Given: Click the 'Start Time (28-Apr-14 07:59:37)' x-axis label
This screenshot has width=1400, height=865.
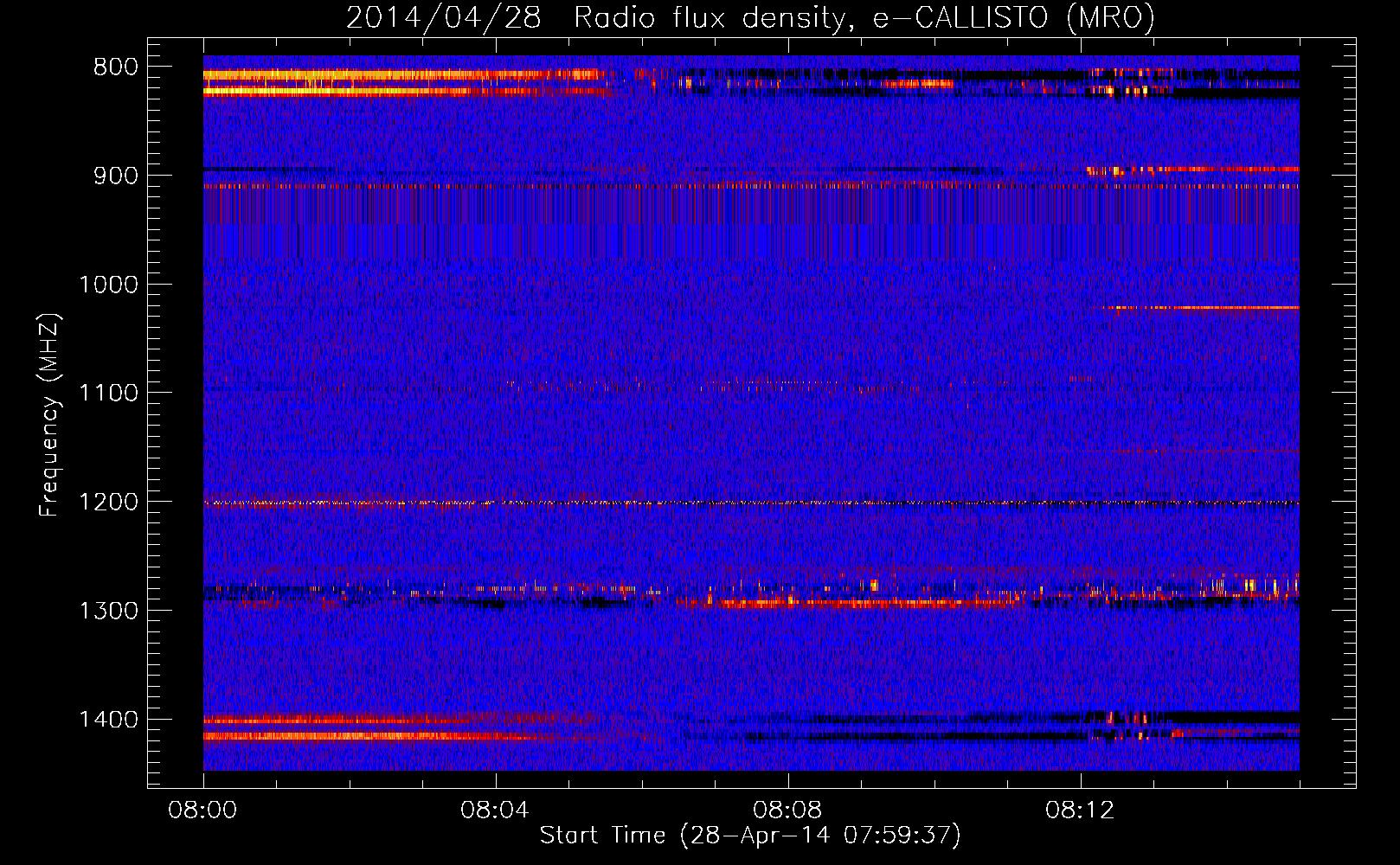Looking at the screenshot, I should [x=750, y=836].
